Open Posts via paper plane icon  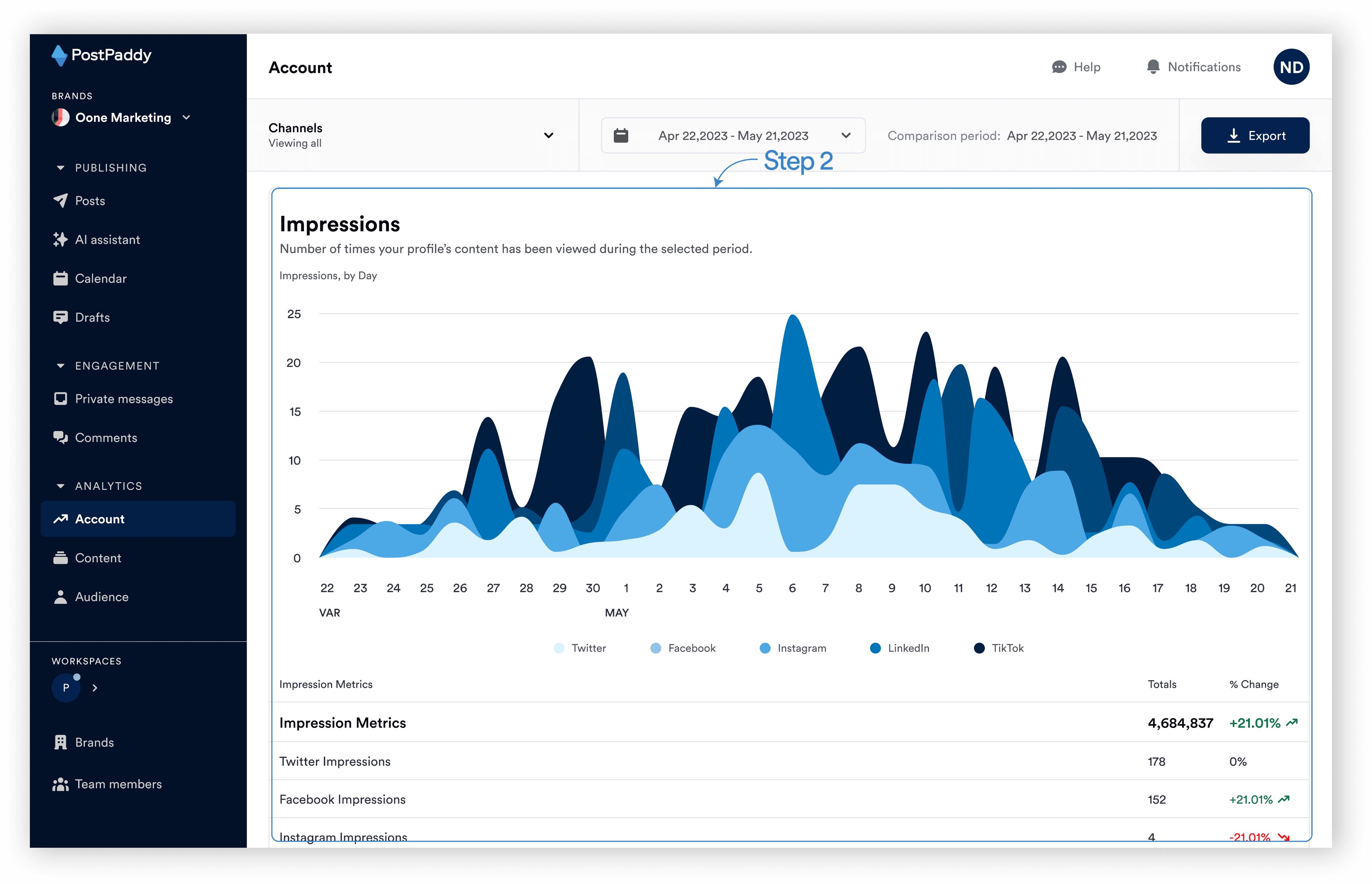point(60,200)
